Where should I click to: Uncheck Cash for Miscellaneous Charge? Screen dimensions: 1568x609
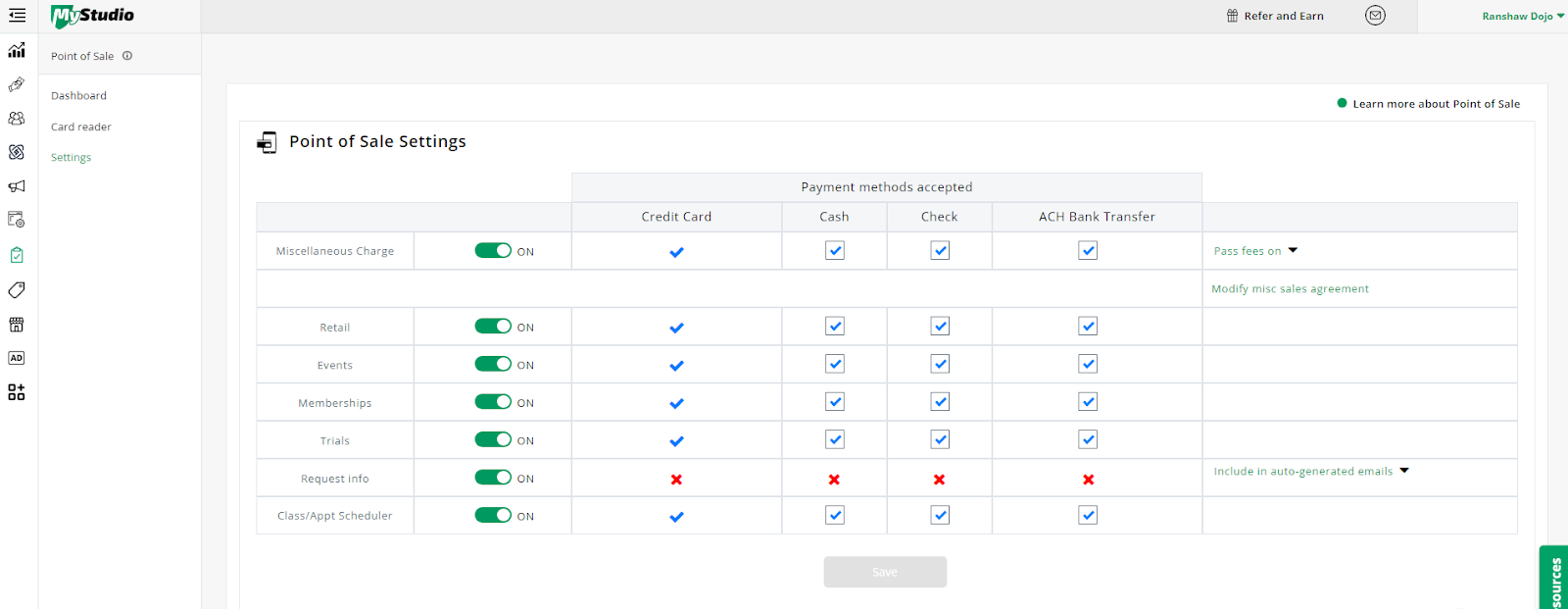pyautogui.click(x=835, y=250)
